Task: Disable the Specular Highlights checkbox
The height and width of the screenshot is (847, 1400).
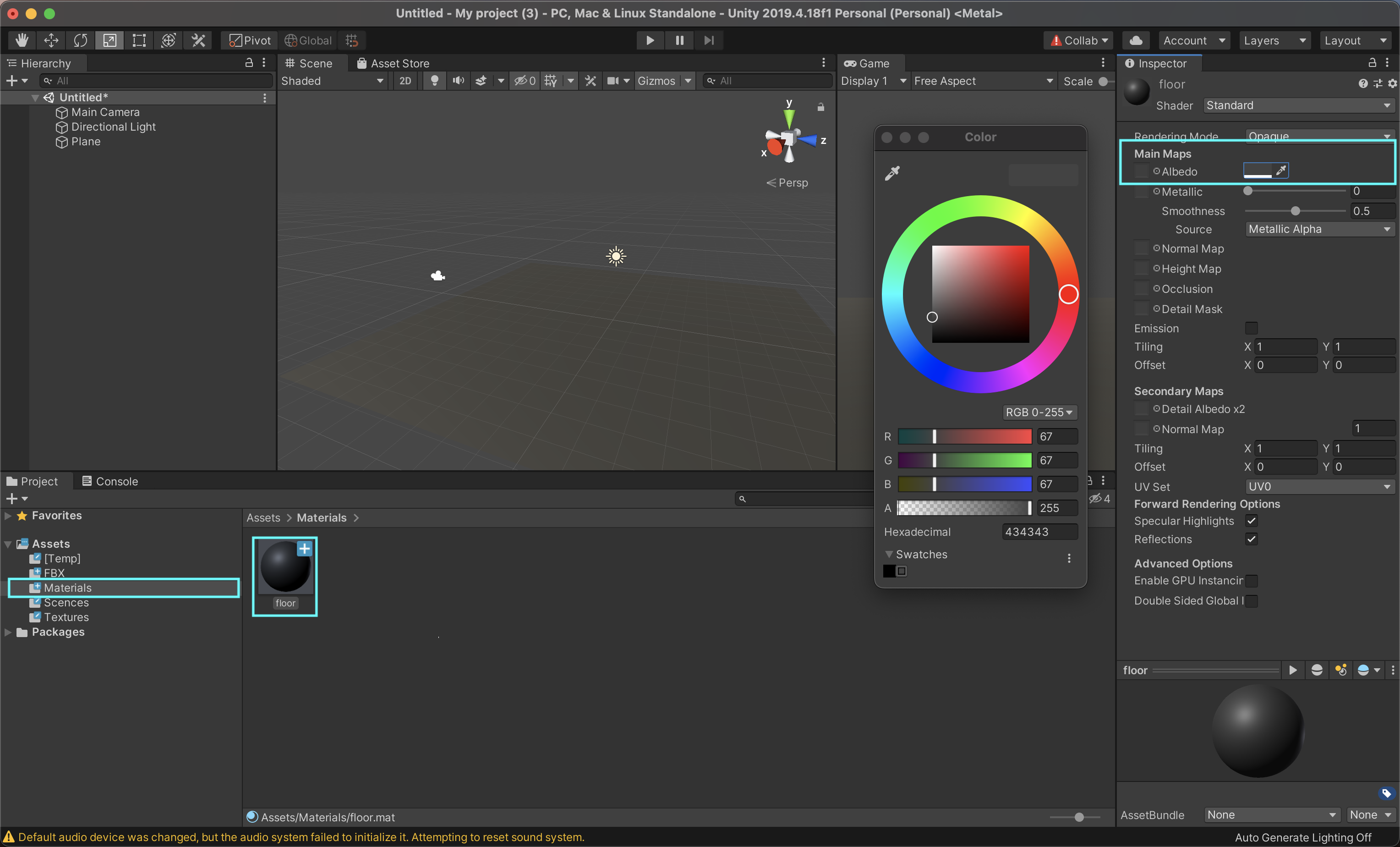Action: [1251, 521]
